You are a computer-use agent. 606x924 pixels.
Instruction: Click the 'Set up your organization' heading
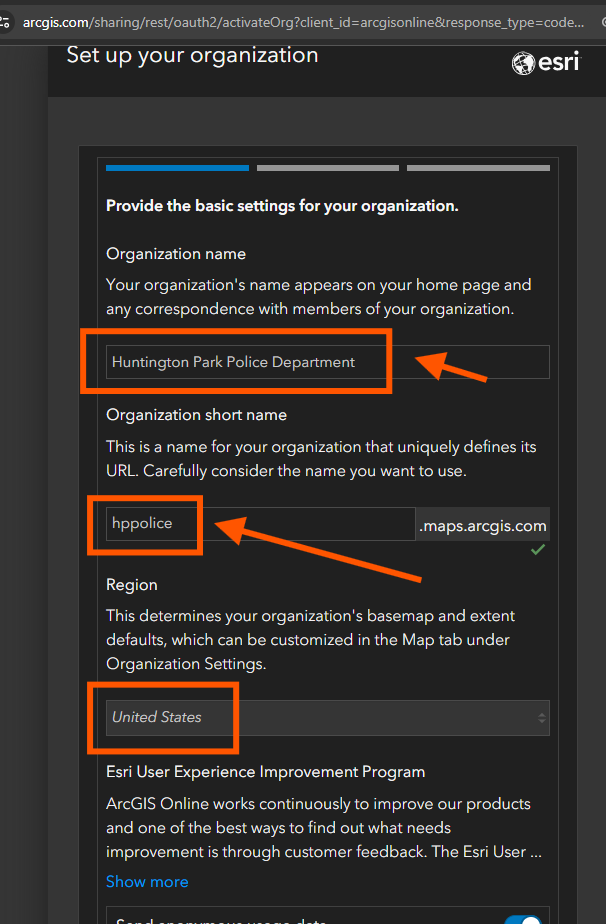point(192,55)
